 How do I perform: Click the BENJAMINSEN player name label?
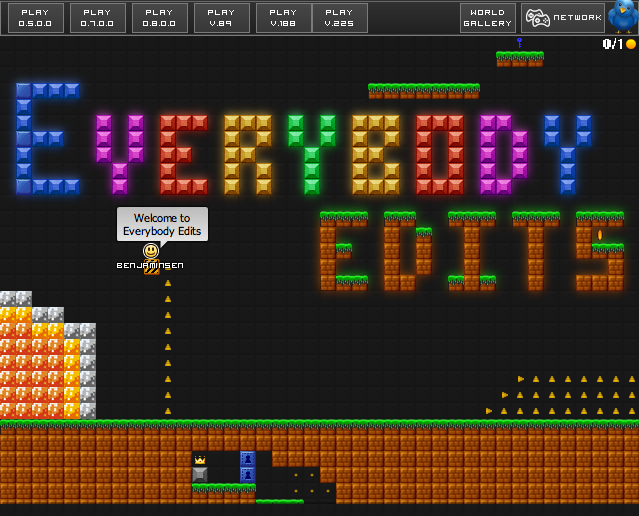150,265
